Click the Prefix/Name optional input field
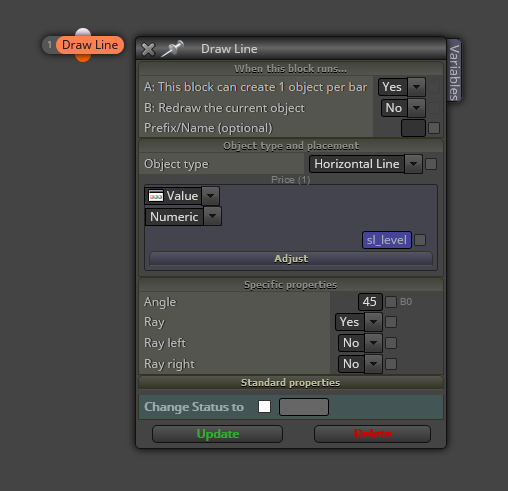This screenshot has width=508, height=491. click(x=413, y=128)
